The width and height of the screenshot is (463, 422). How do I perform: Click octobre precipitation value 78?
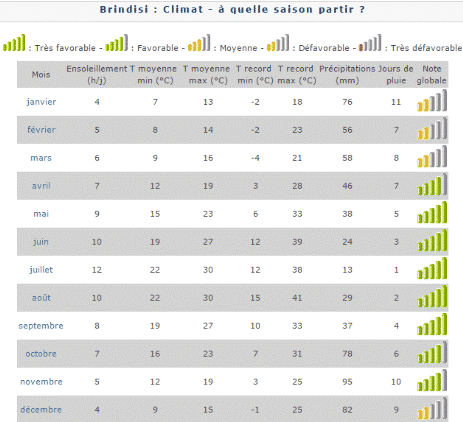[347, 354]
